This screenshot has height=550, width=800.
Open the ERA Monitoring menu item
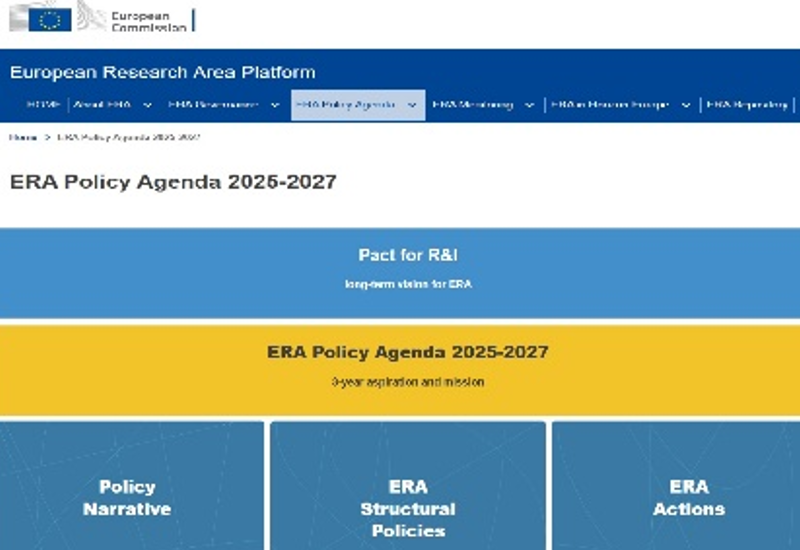(473, 105)
